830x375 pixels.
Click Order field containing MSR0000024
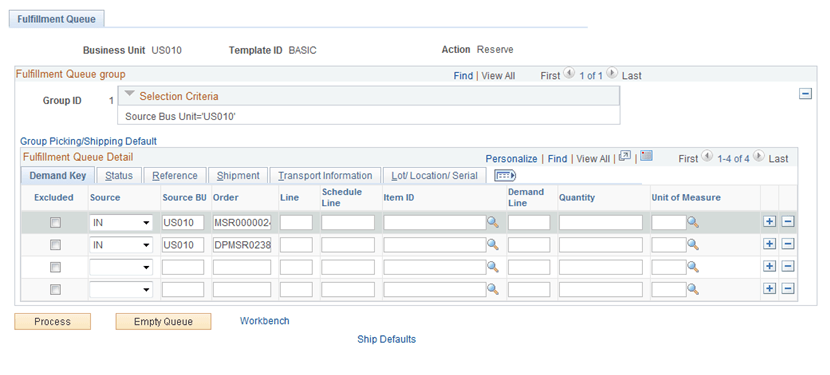(x=242, y=223)
